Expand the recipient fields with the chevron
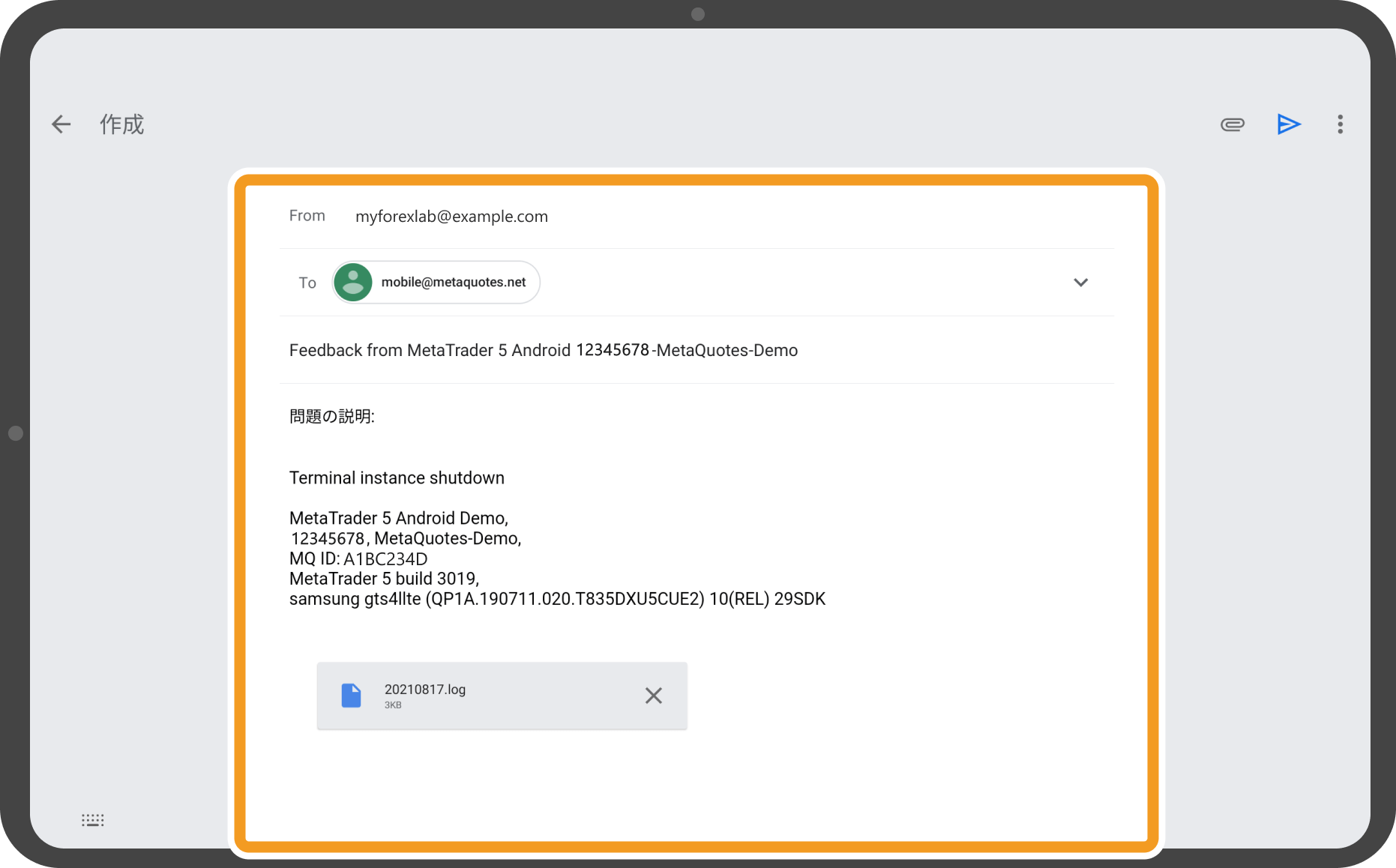1396x868 pixels. point(1080,283)
